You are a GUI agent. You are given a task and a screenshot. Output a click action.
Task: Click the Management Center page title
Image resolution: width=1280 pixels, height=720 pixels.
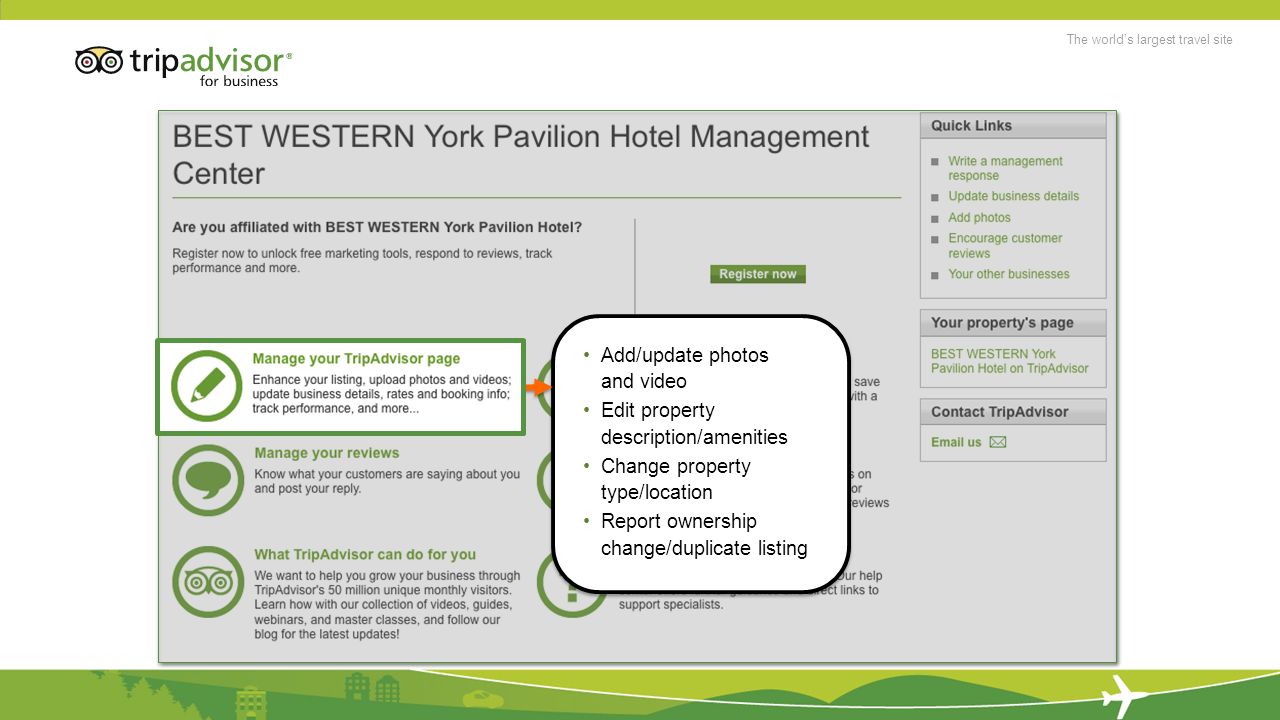521,154
